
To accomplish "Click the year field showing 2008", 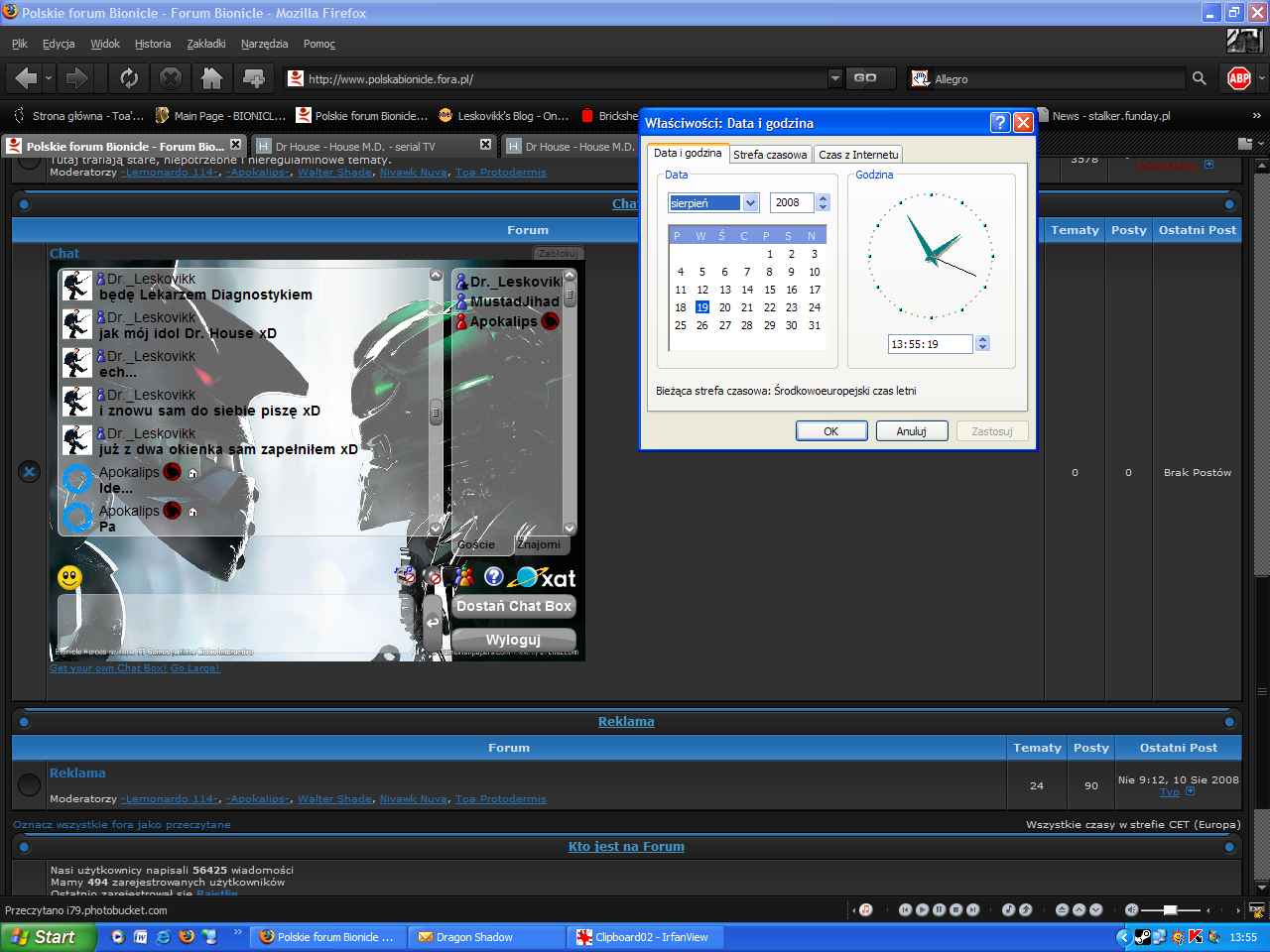I will pos(792,202).
